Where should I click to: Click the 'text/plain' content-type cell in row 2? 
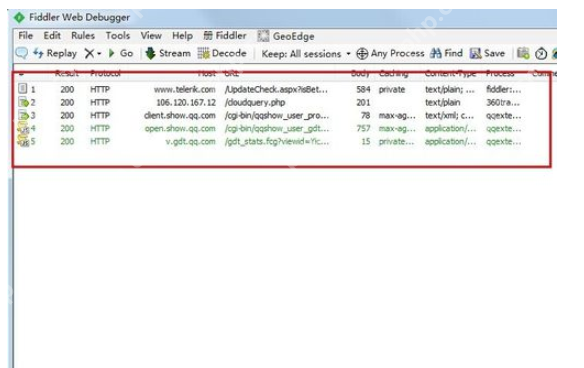[442, 102]
